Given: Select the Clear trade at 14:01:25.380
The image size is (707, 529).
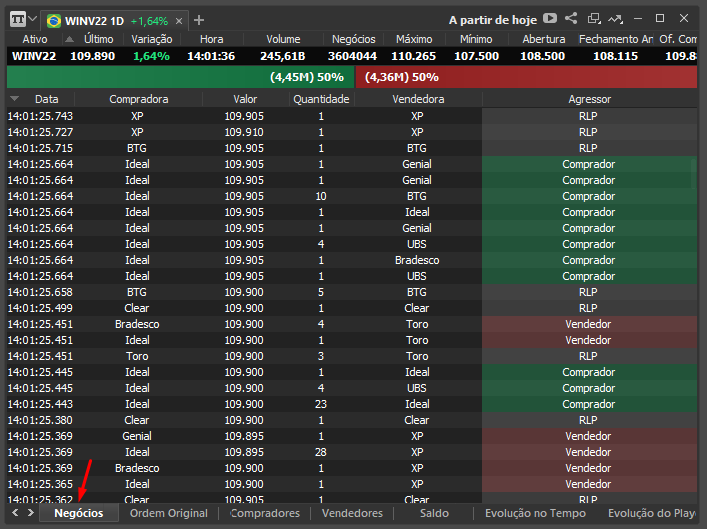Looking at the screenshot, I should click(x=352, y=420).
